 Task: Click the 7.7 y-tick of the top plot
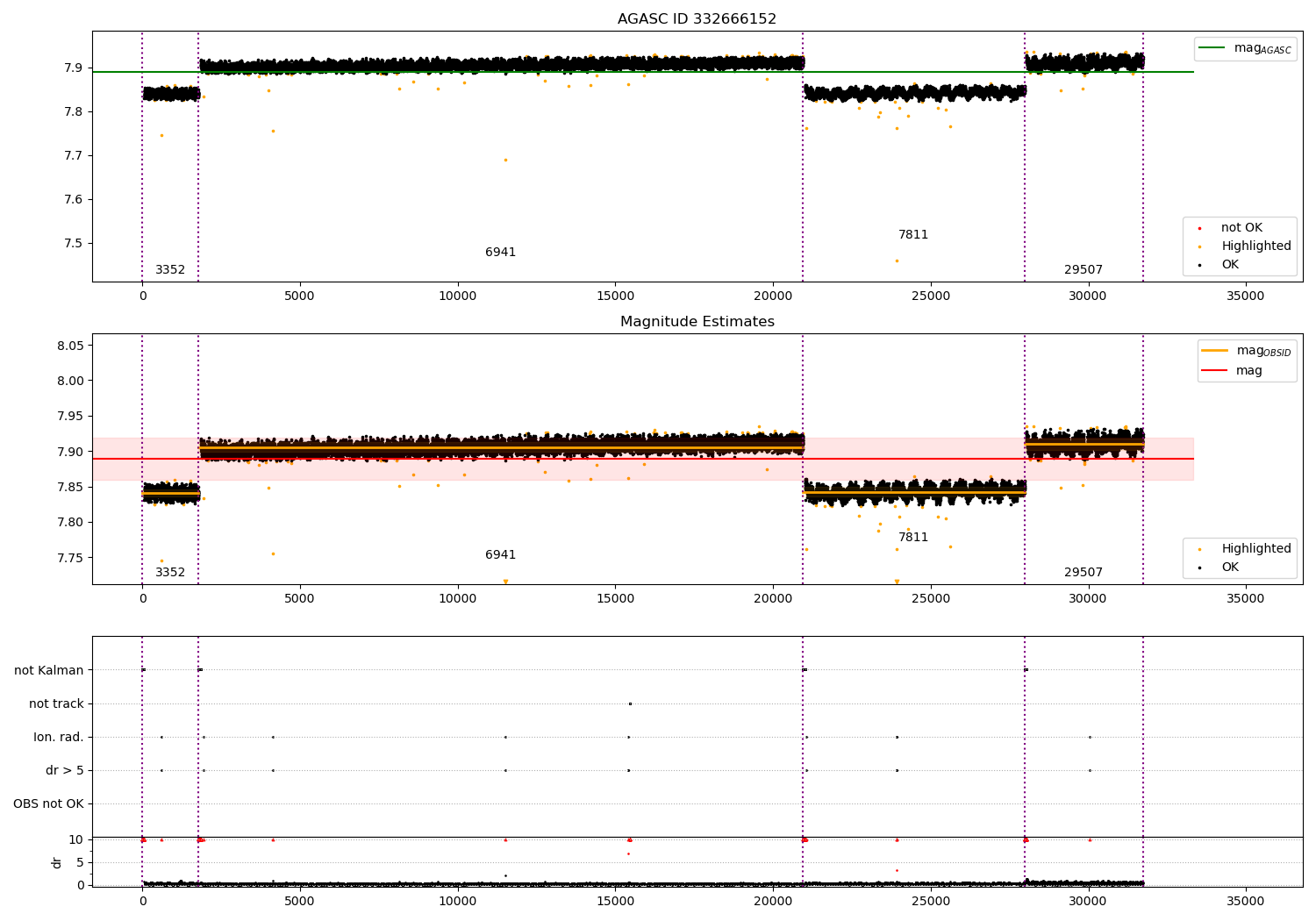[x=74, y=156]
